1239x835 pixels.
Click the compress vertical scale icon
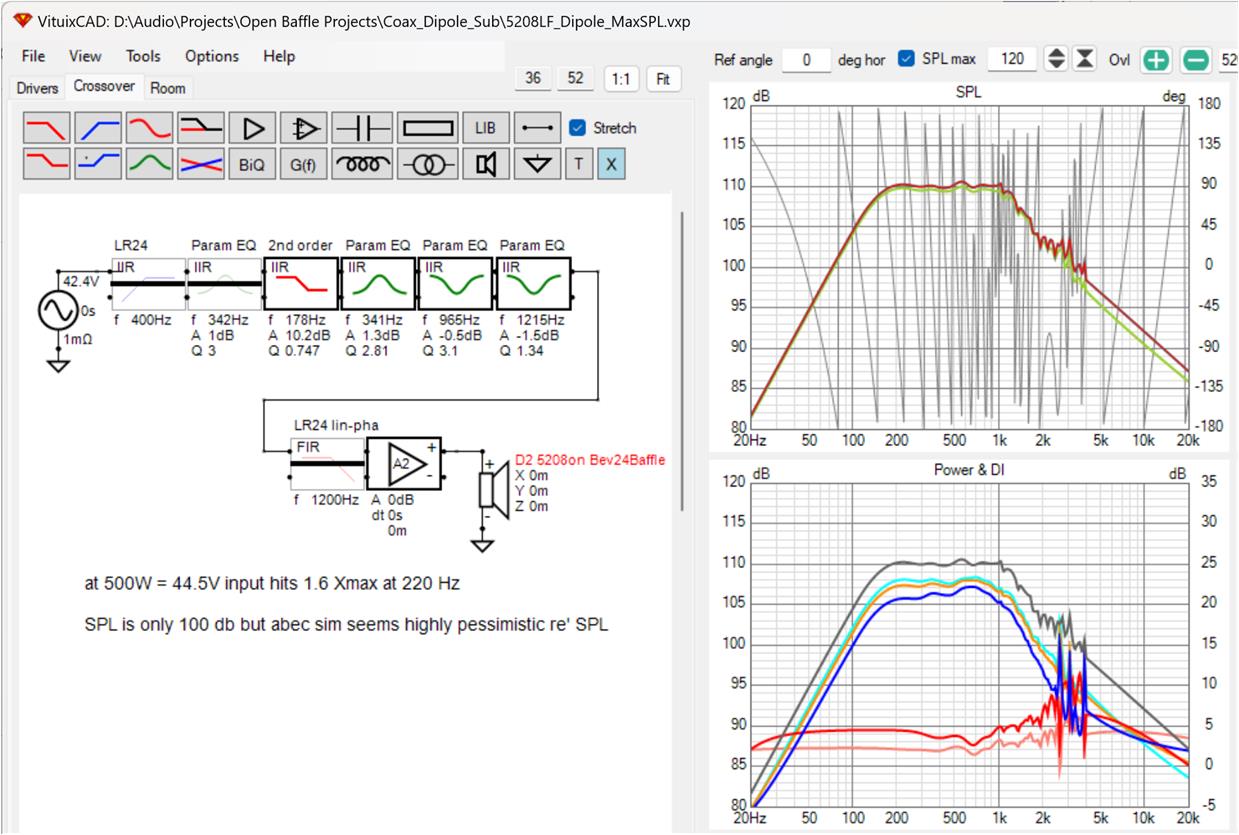pyautogui.click(x=1084, y=59)
